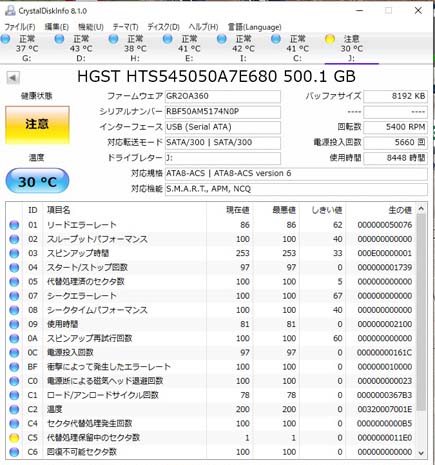Click the power-on hours field 8448 時間
This screenshot has width=435, height=465.
(x=395, y=158)
